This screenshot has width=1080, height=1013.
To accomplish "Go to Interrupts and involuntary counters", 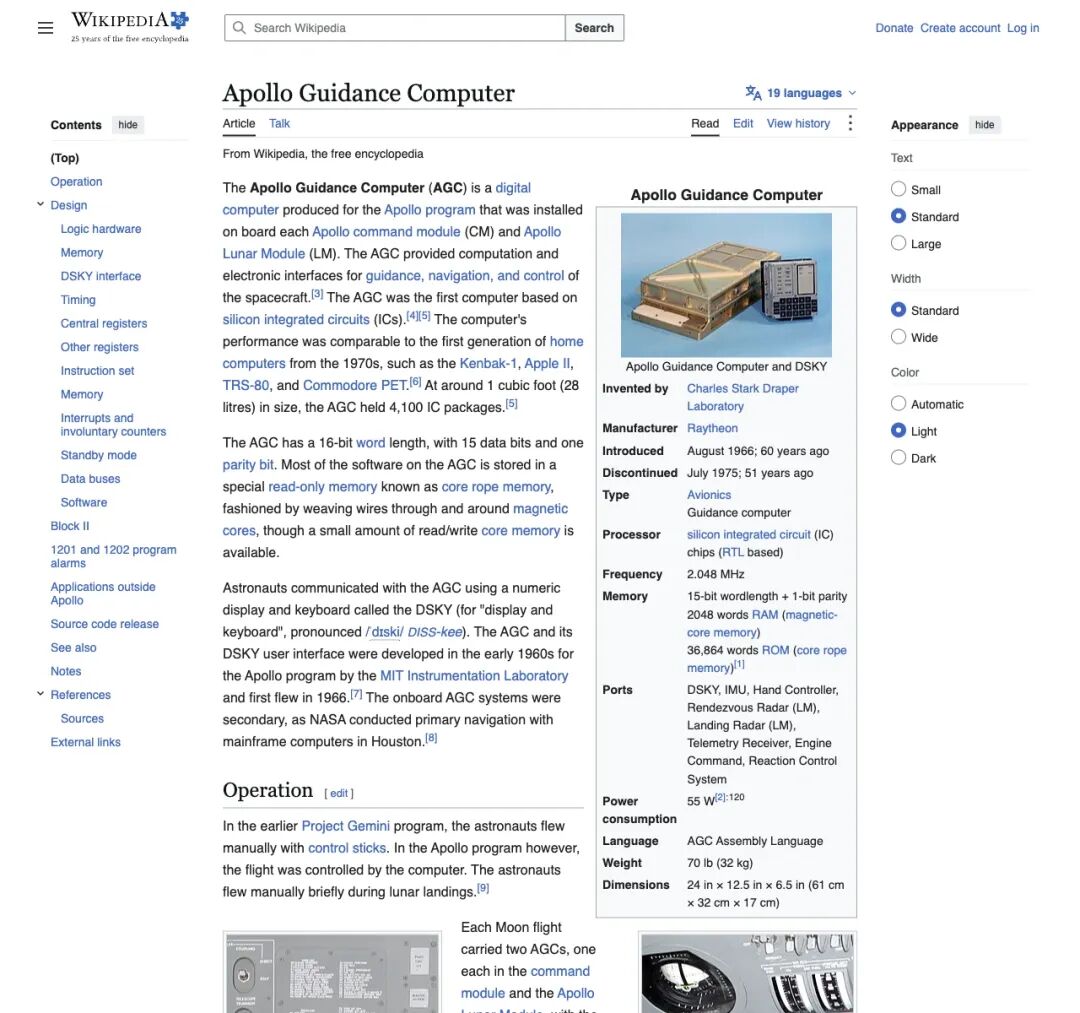I will (x=113, y=424).
